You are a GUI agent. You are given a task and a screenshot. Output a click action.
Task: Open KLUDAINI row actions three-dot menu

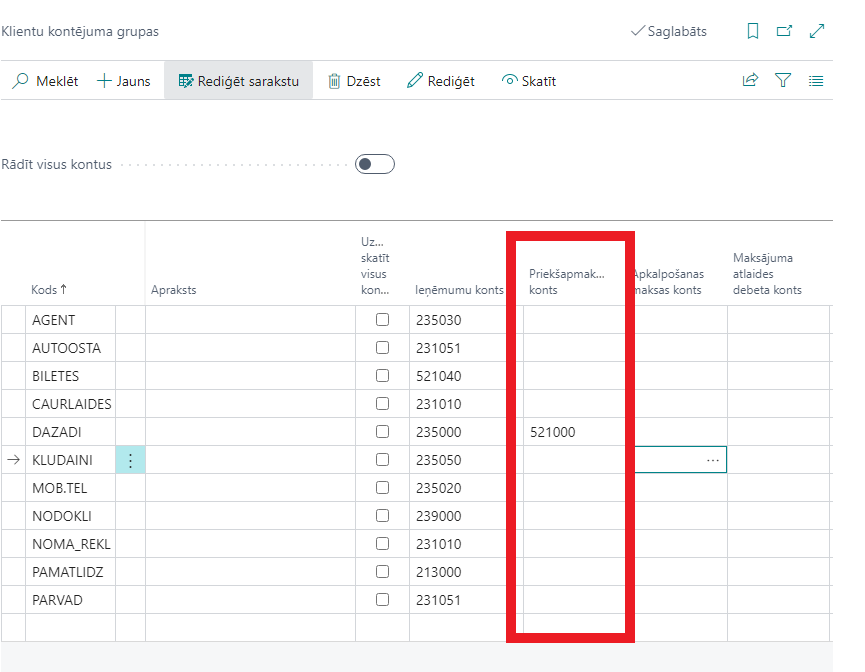coord(130,460)
